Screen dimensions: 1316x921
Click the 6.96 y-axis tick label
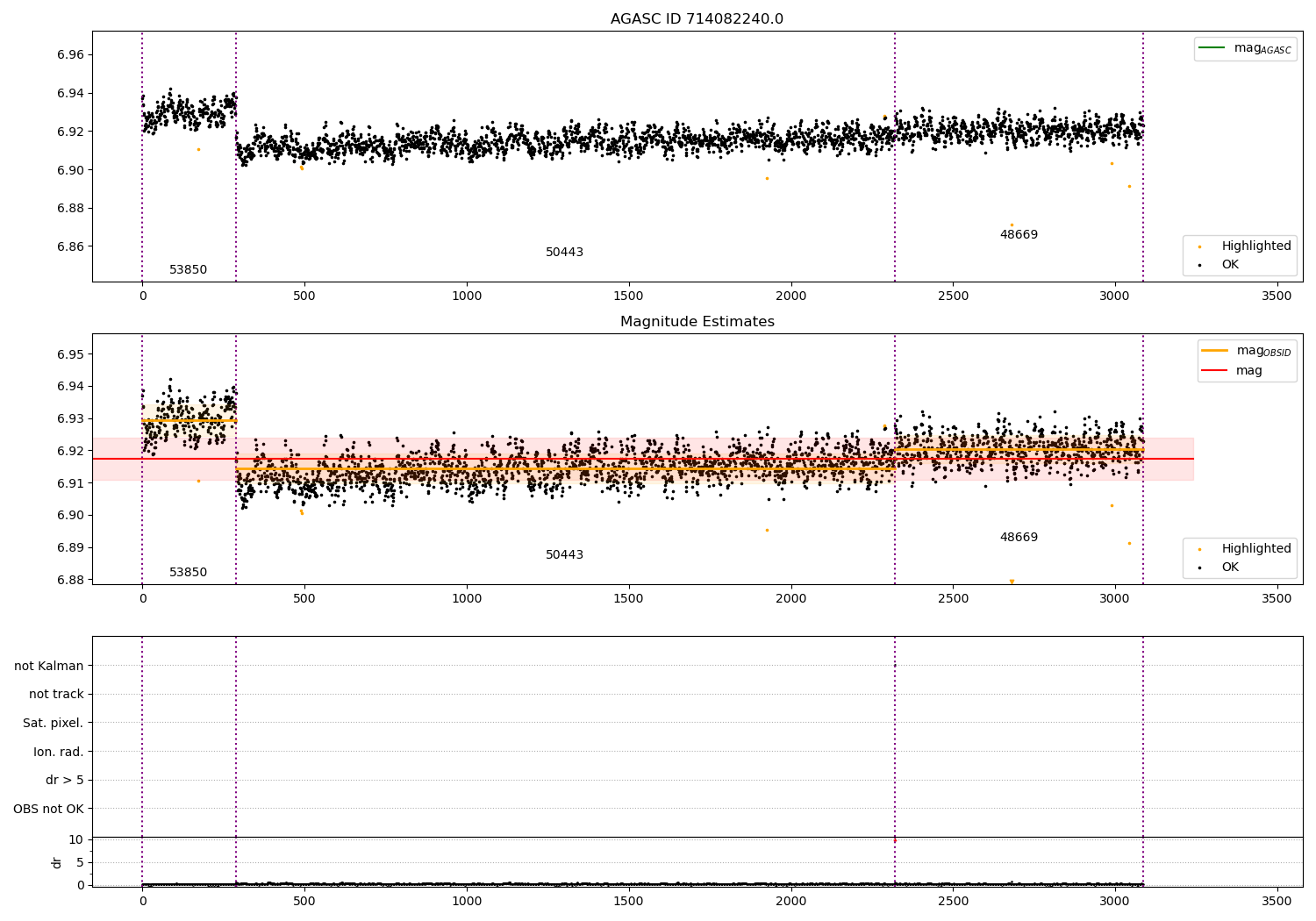pos(70,54)
